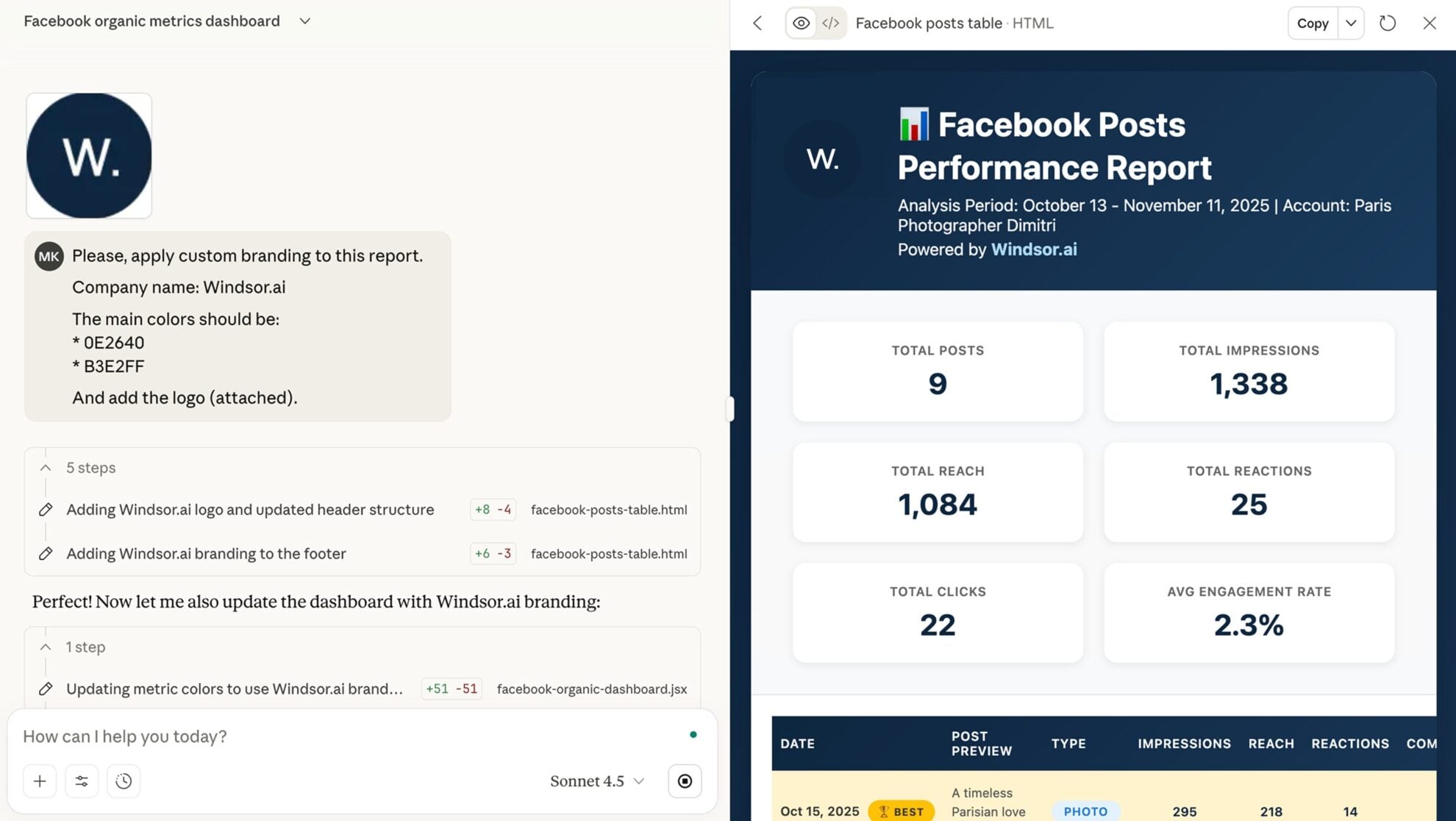Click the MK user avatar
1456x821 pixels.
coord(49,257)
